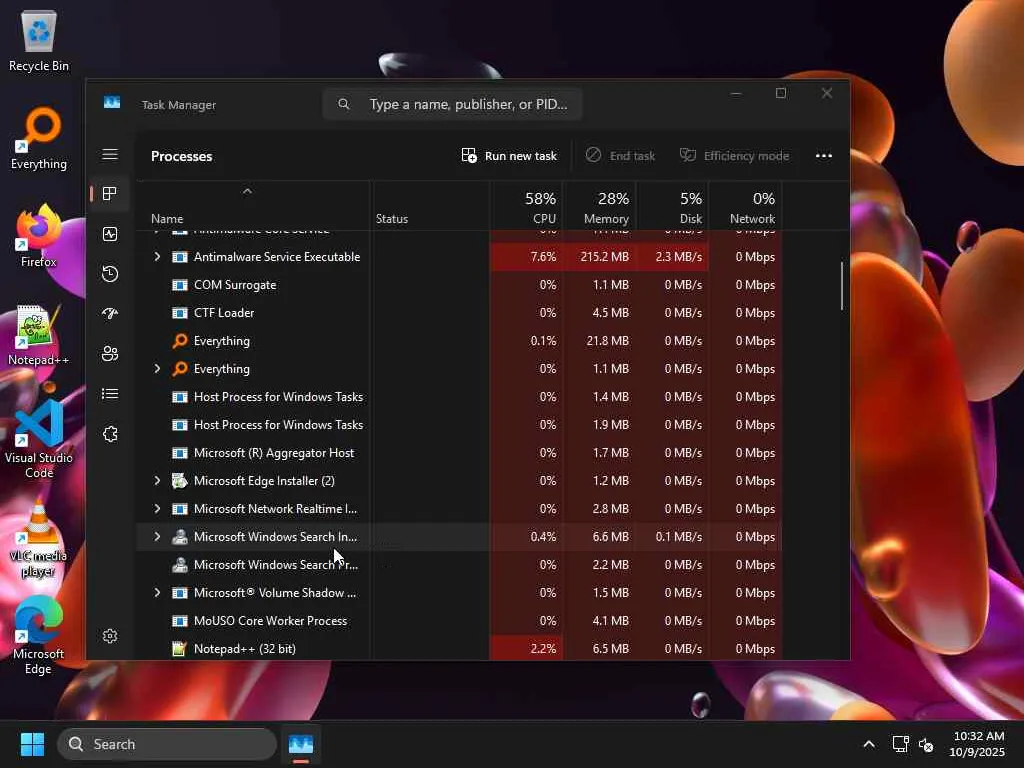Click the 215.2 MB memory value
Screen dimensions: 1024x768
coord(604,257)
